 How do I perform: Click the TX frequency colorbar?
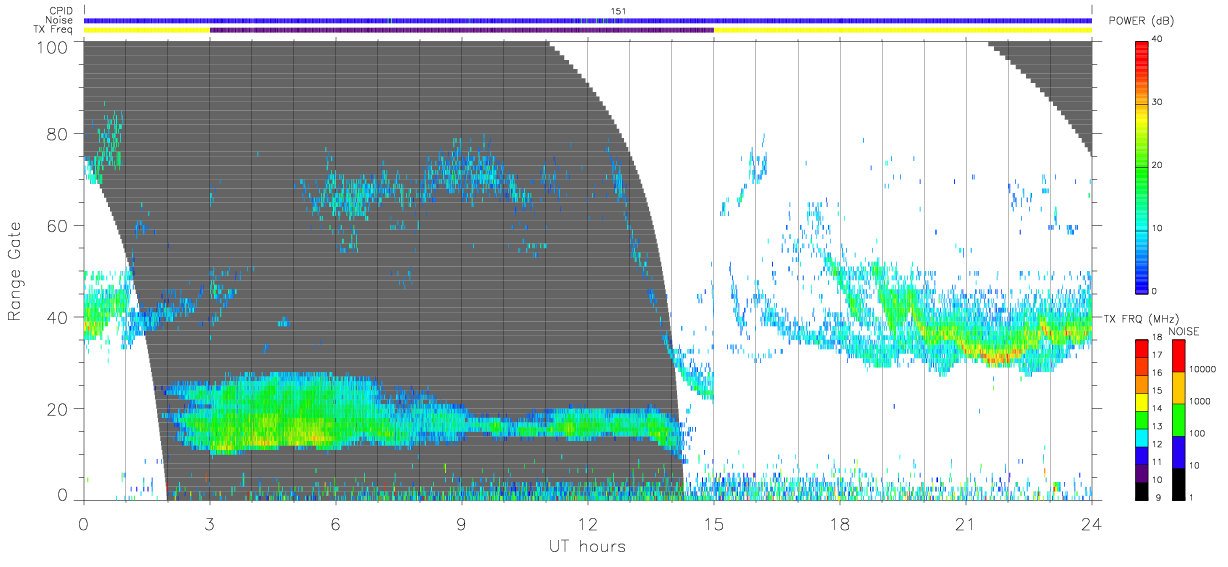point(1141,418)
